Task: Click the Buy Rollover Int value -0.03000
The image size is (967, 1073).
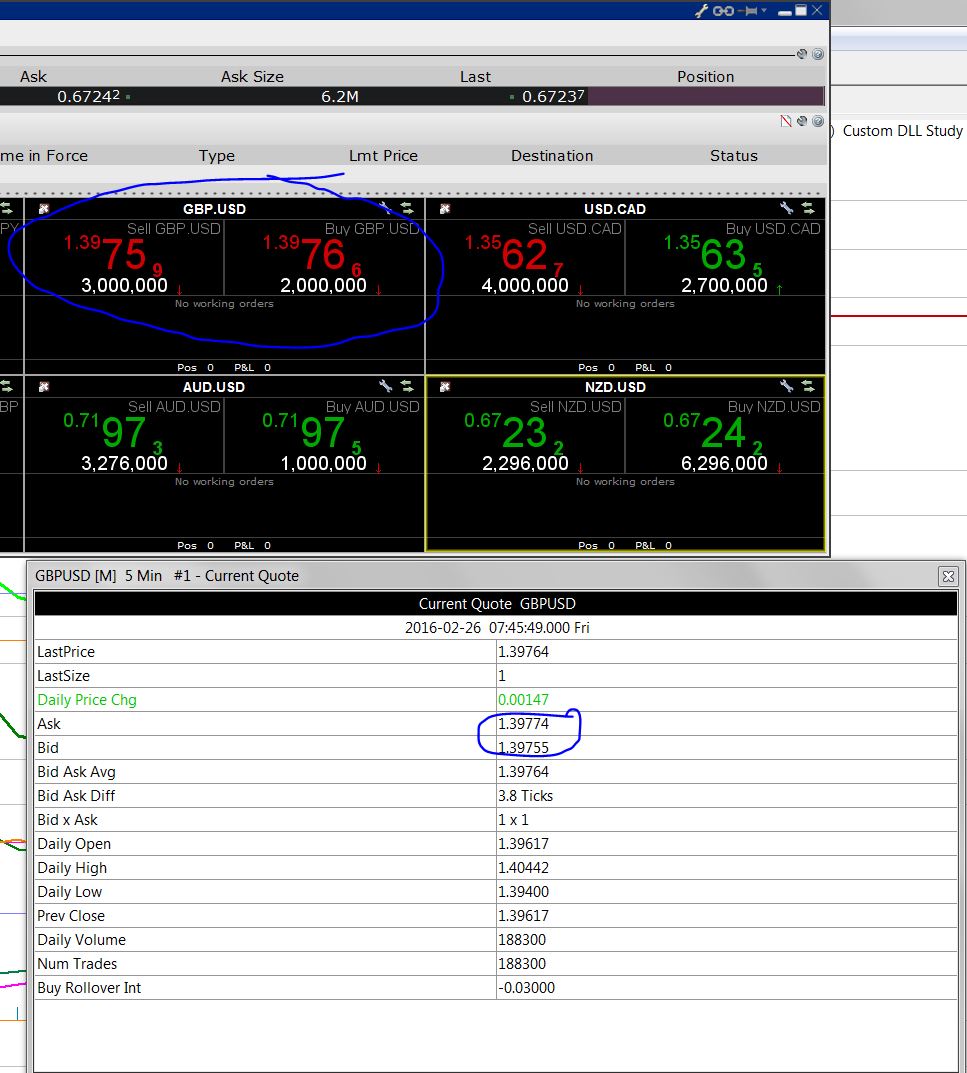Action: click(x=526, y=987)
